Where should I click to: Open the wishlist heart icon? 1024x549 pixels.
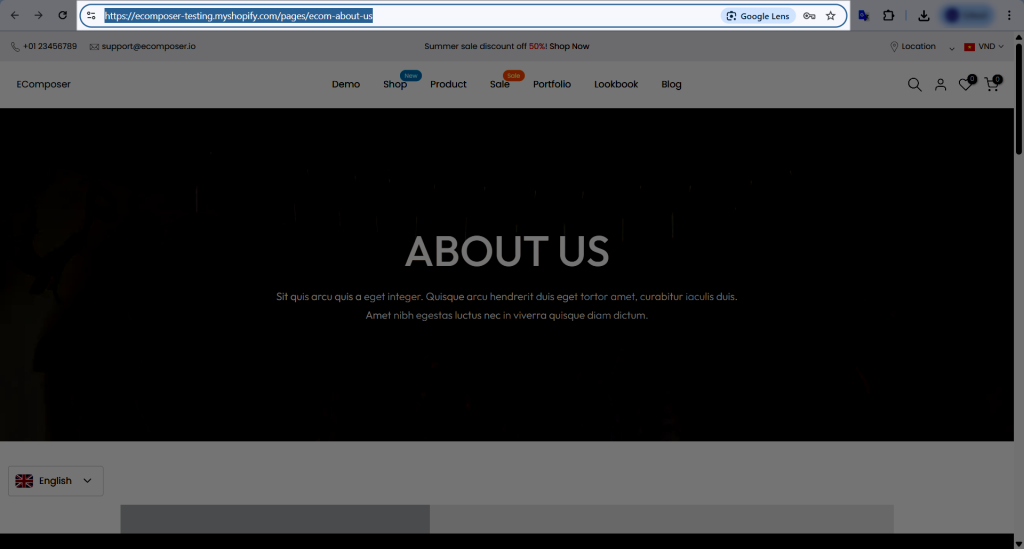pyautogui.click(x=965, y=84)
